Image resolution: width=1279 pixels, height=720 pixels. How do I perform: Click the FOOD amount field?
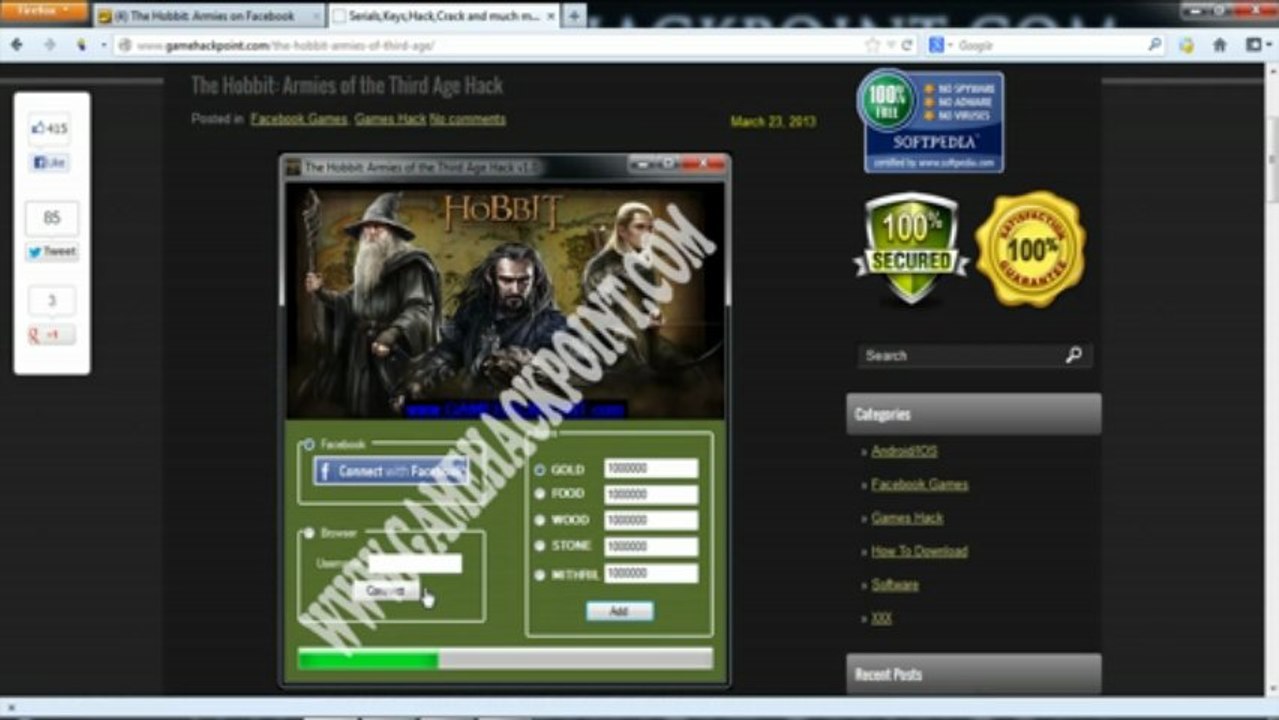pos(651,494)
